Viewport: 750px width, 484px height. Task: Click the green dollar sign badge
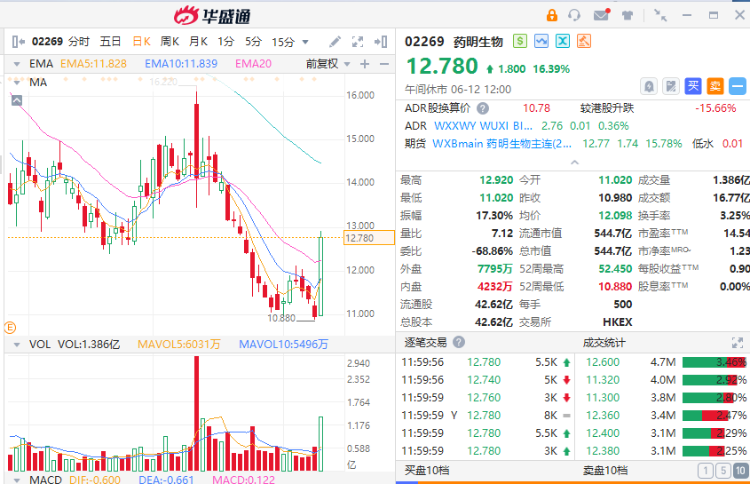[x=519, y=41]
